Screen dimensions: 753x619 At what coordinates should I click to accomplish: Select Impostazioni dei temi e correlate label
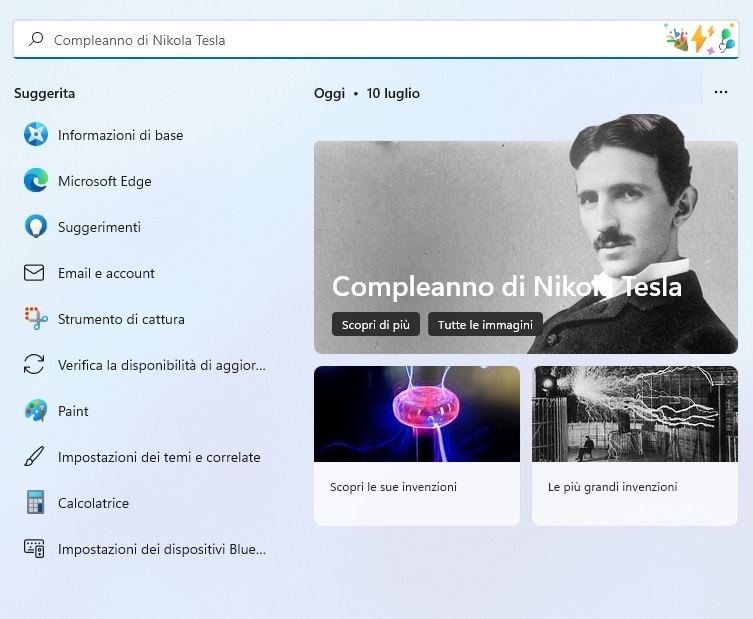159,457
